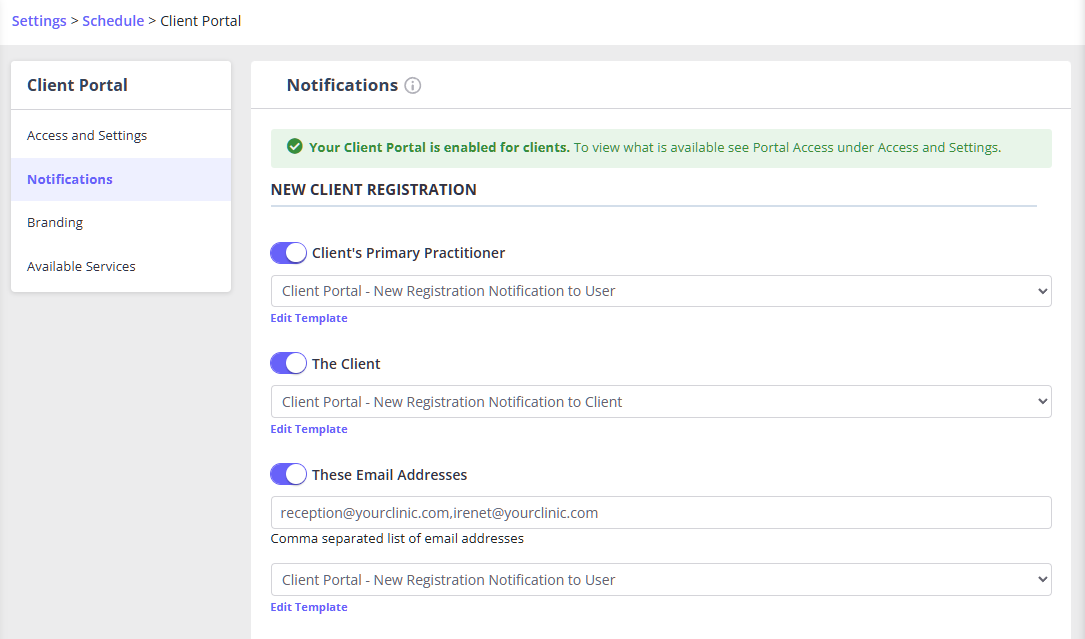The image size is (1085, 639).
Task: Toggle off Client's Primary Practitioner notification
Action: coord(288,253)
